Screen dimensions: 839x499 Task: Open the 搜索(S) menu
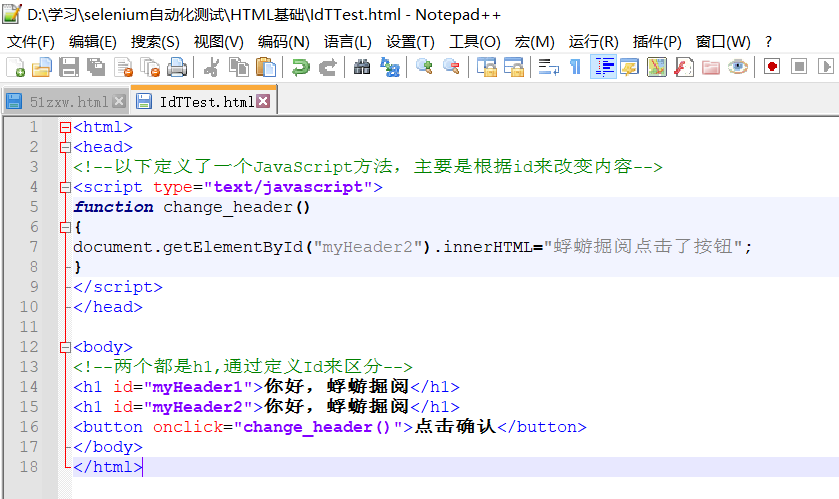coord(155,42)
